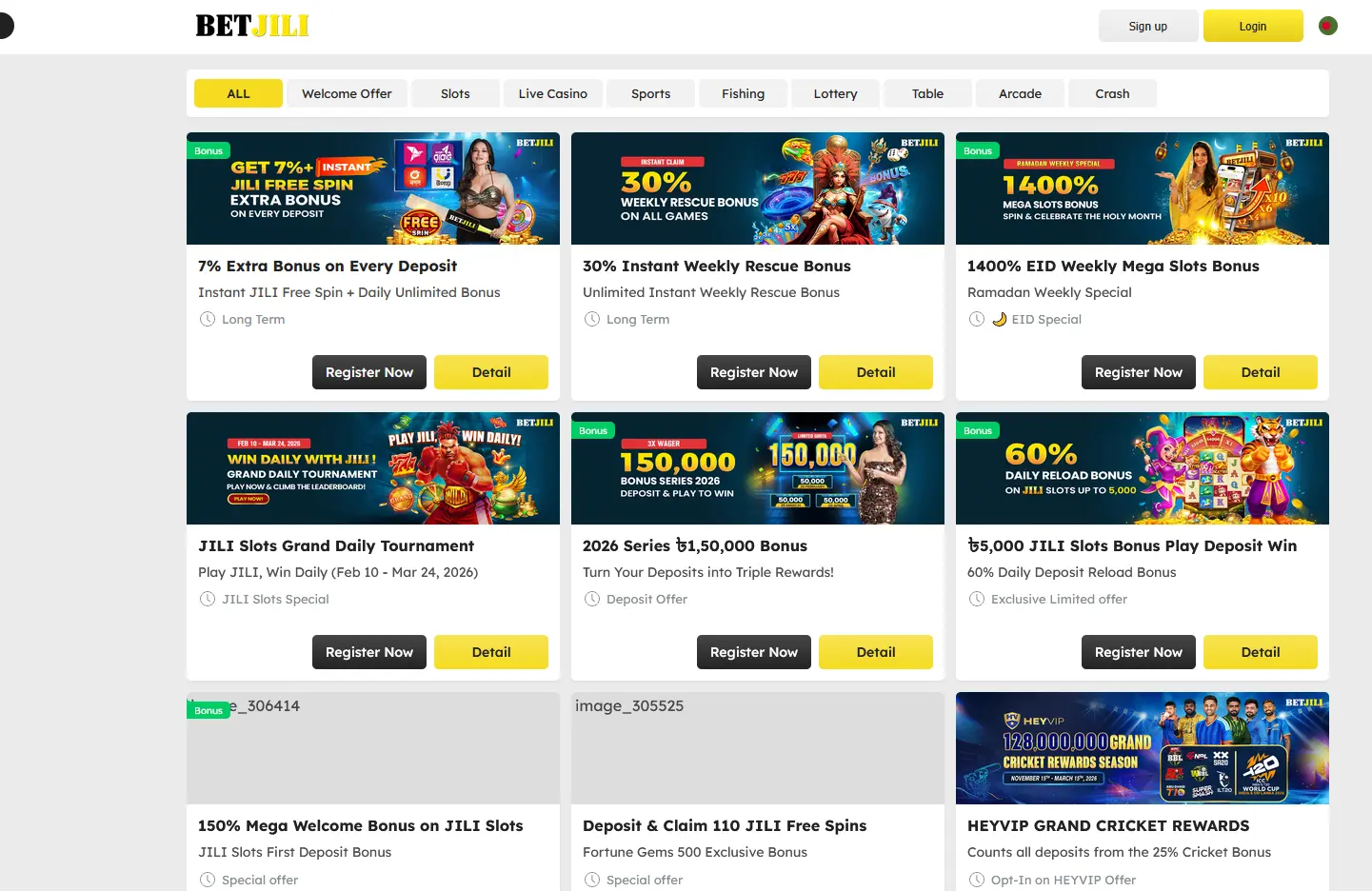The width and height of the screenshot is (1372, 891).
Task: Open the country flag language selector
Action: [x=1328, y=26]
